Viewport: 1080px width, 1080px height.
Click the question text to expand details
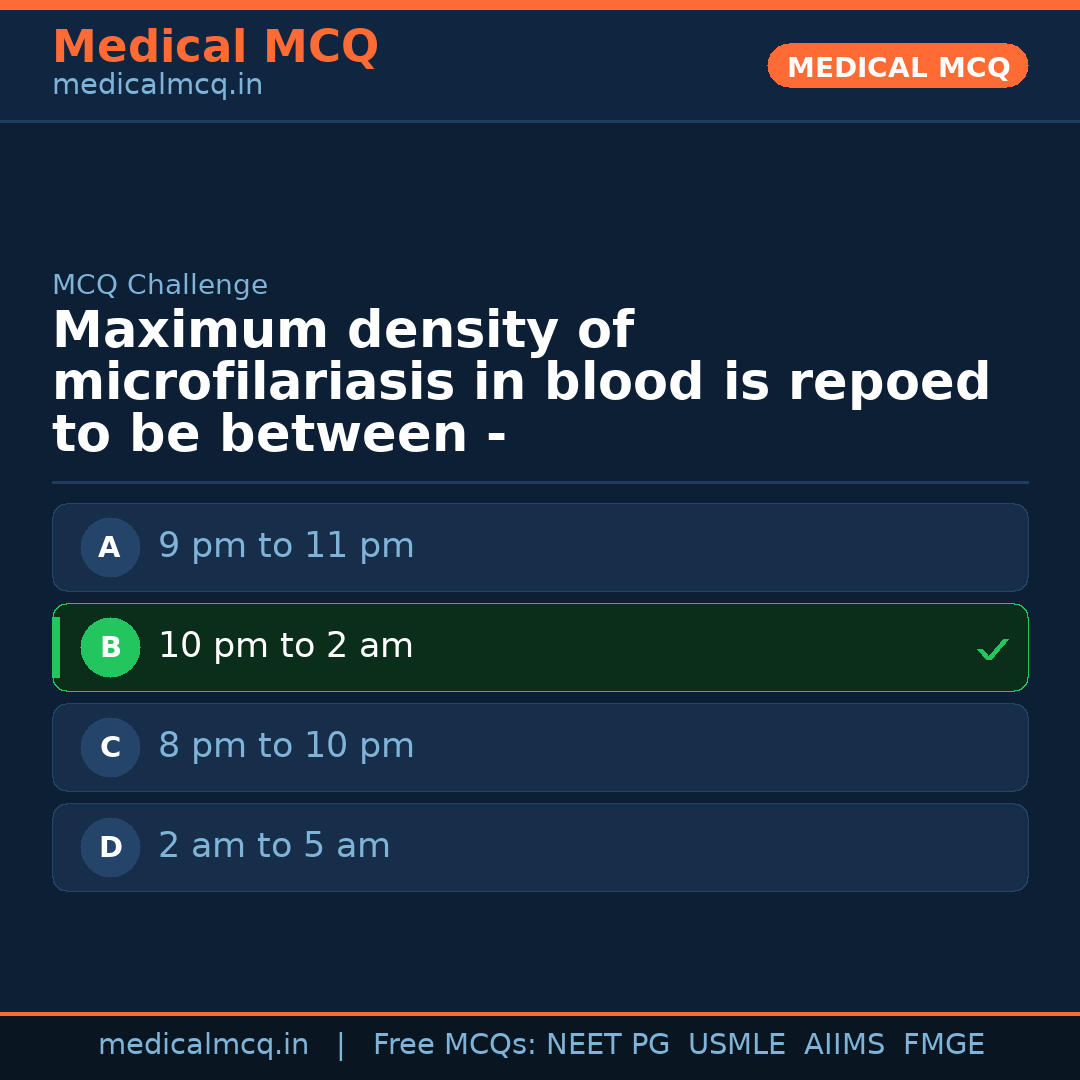coord(520,380)
